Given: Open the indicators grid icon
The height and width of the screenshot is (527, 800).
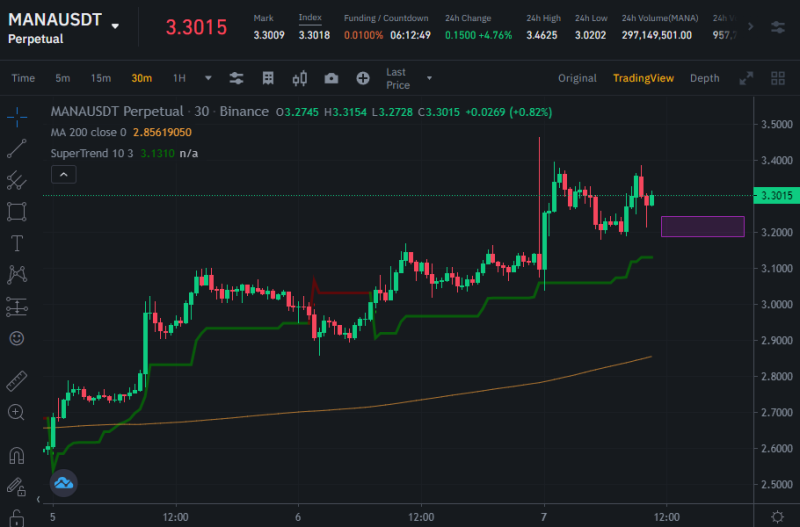Looking at the screenshot, I should click(268, 78).
